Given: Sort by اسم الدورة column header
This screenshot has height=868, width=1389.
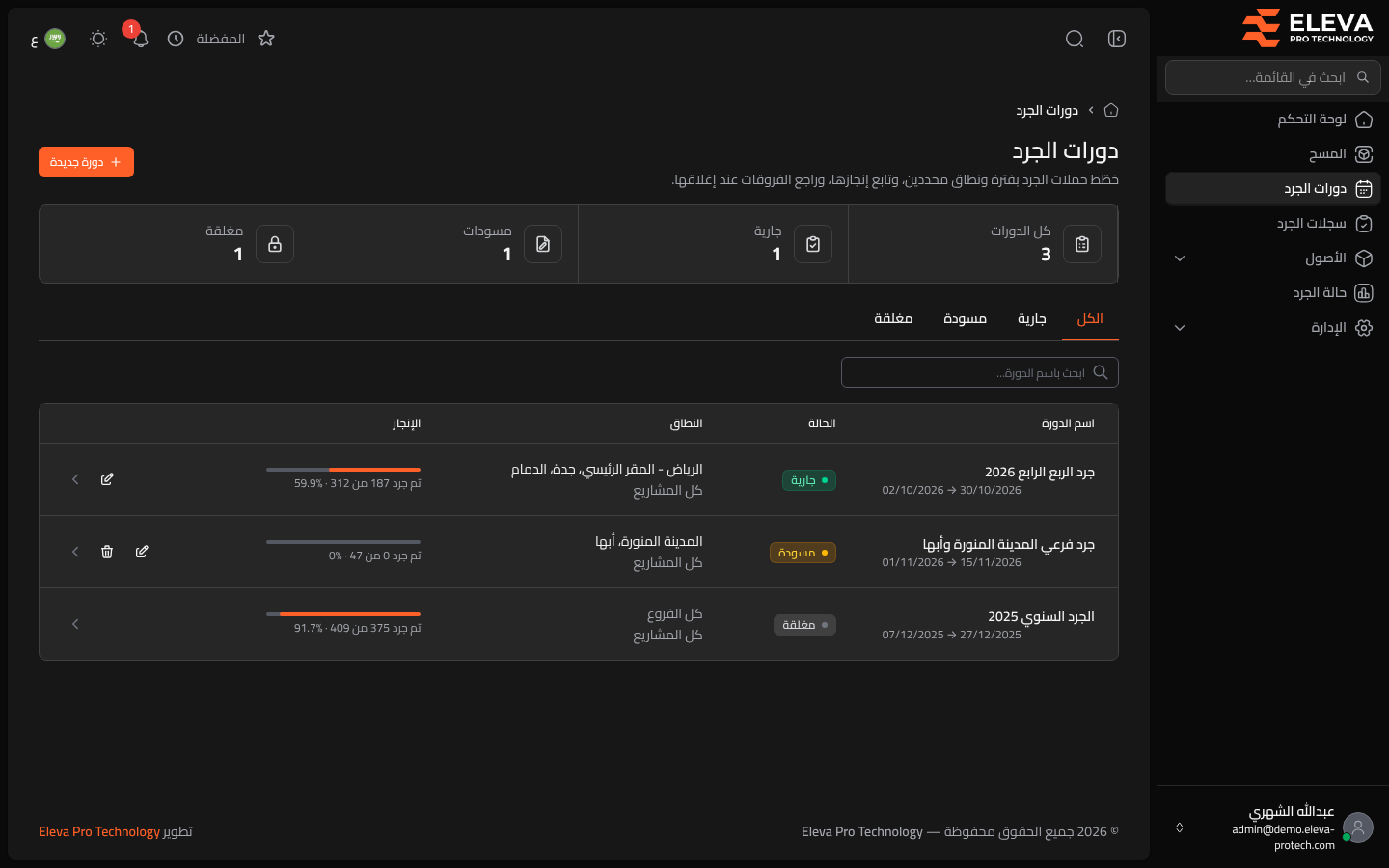Looking at the screenshot, I should click(x=1068, y=423).
